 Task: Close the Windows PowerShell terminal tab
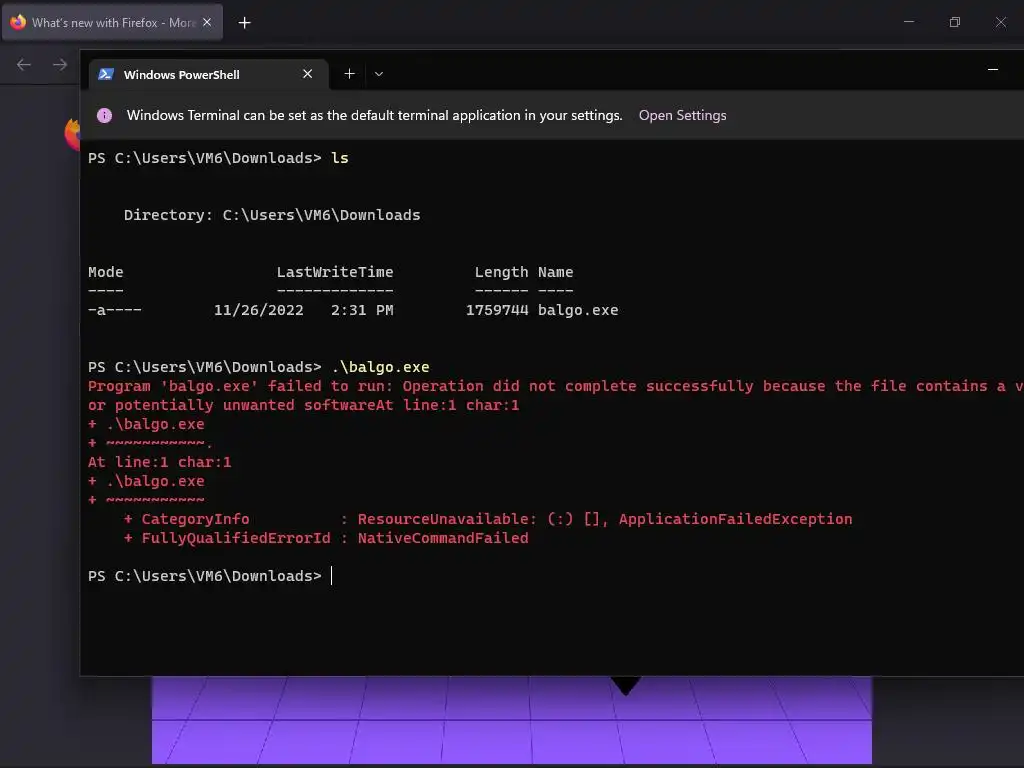308,74
